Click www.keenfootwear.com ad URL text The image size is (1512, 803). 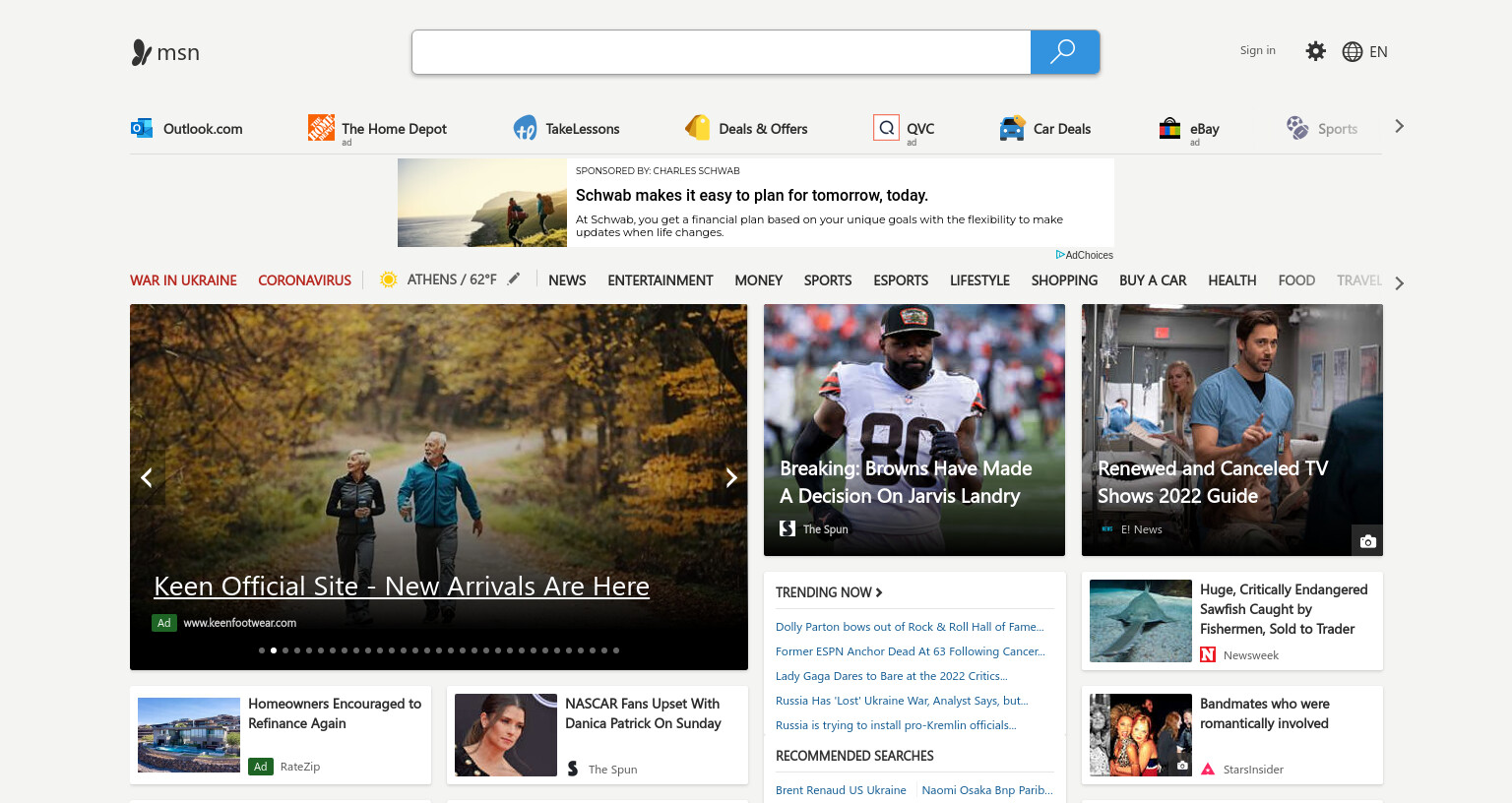pos(240,623)
